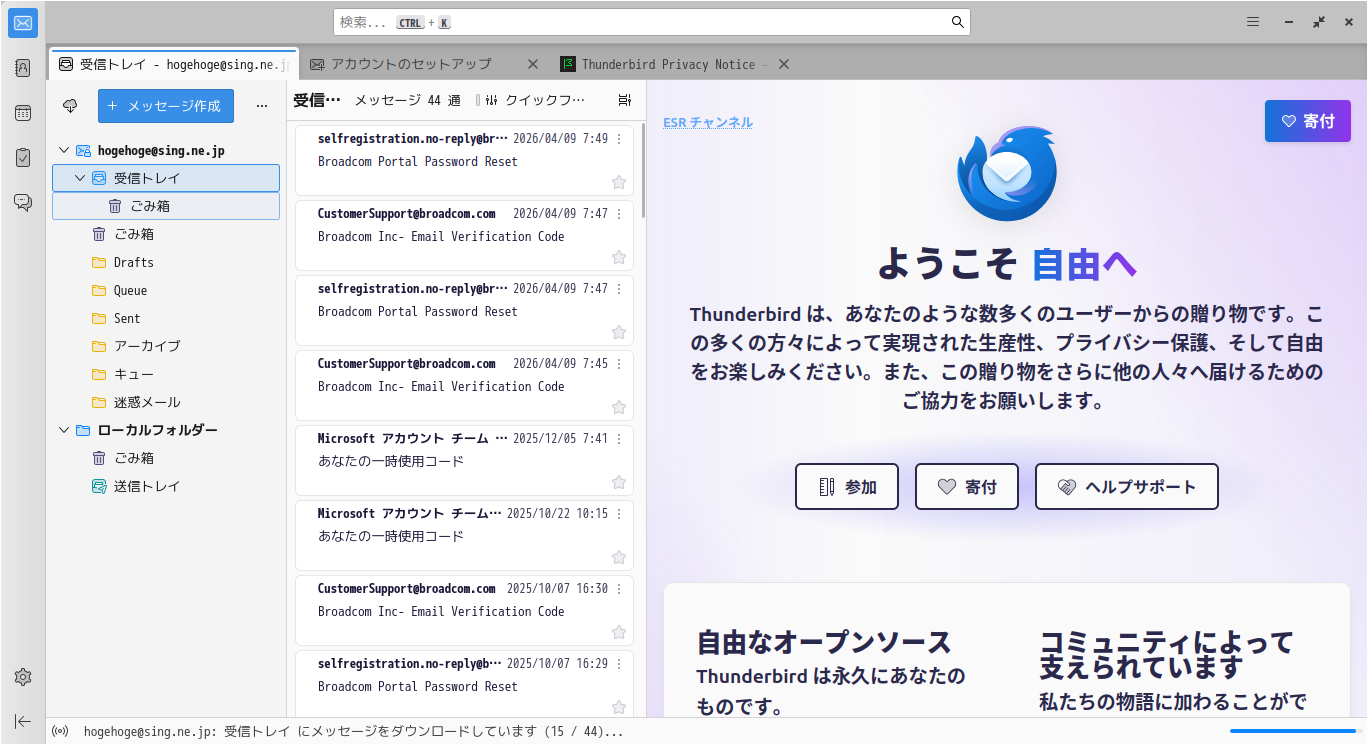Click the outlined 寄付 button beside 参加
This screenshot has height=745, width=1368.
(967, 487)
